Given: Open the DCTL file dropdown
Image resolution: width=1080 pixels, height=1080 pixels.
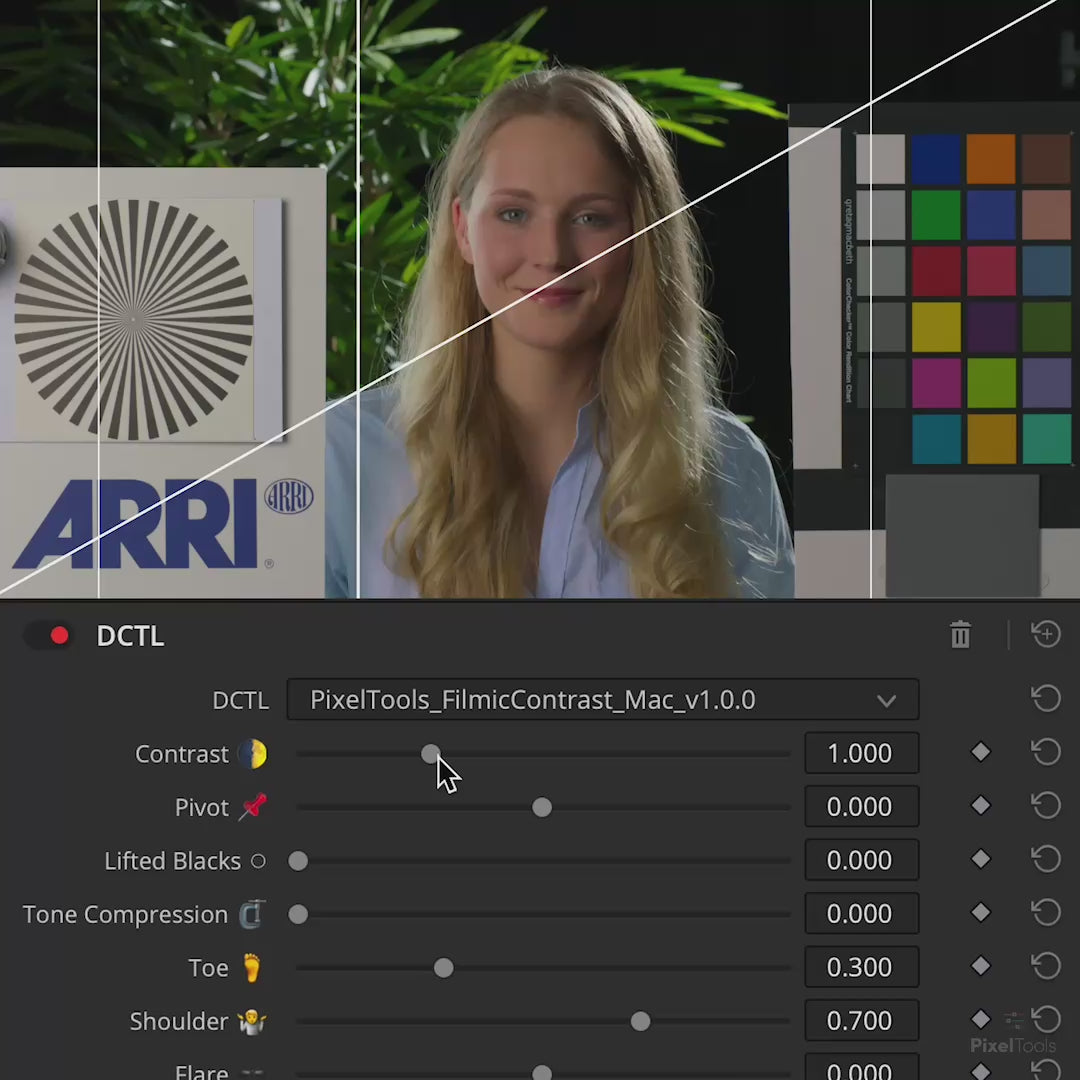Looking at the screenshot, I should (x=602, y=700).
